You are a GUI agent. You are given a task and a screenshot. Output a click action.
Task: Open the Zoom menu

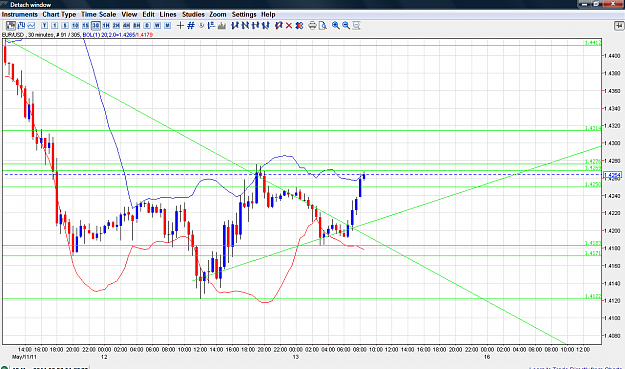coord(218,14)
